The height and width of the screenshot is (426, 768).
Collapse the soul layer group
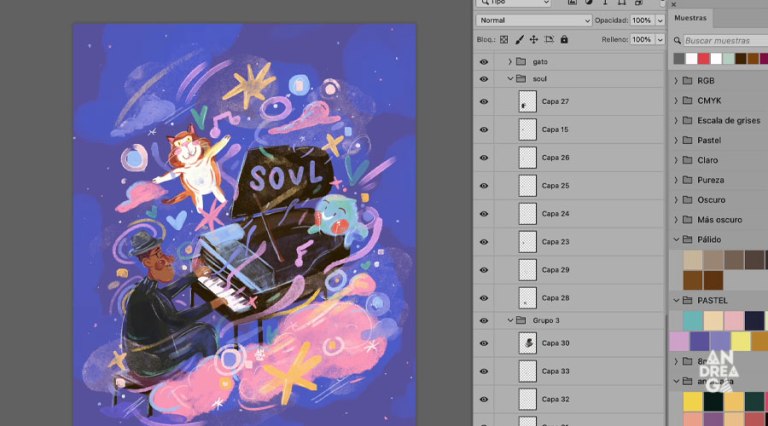click(x=510, y=79)
